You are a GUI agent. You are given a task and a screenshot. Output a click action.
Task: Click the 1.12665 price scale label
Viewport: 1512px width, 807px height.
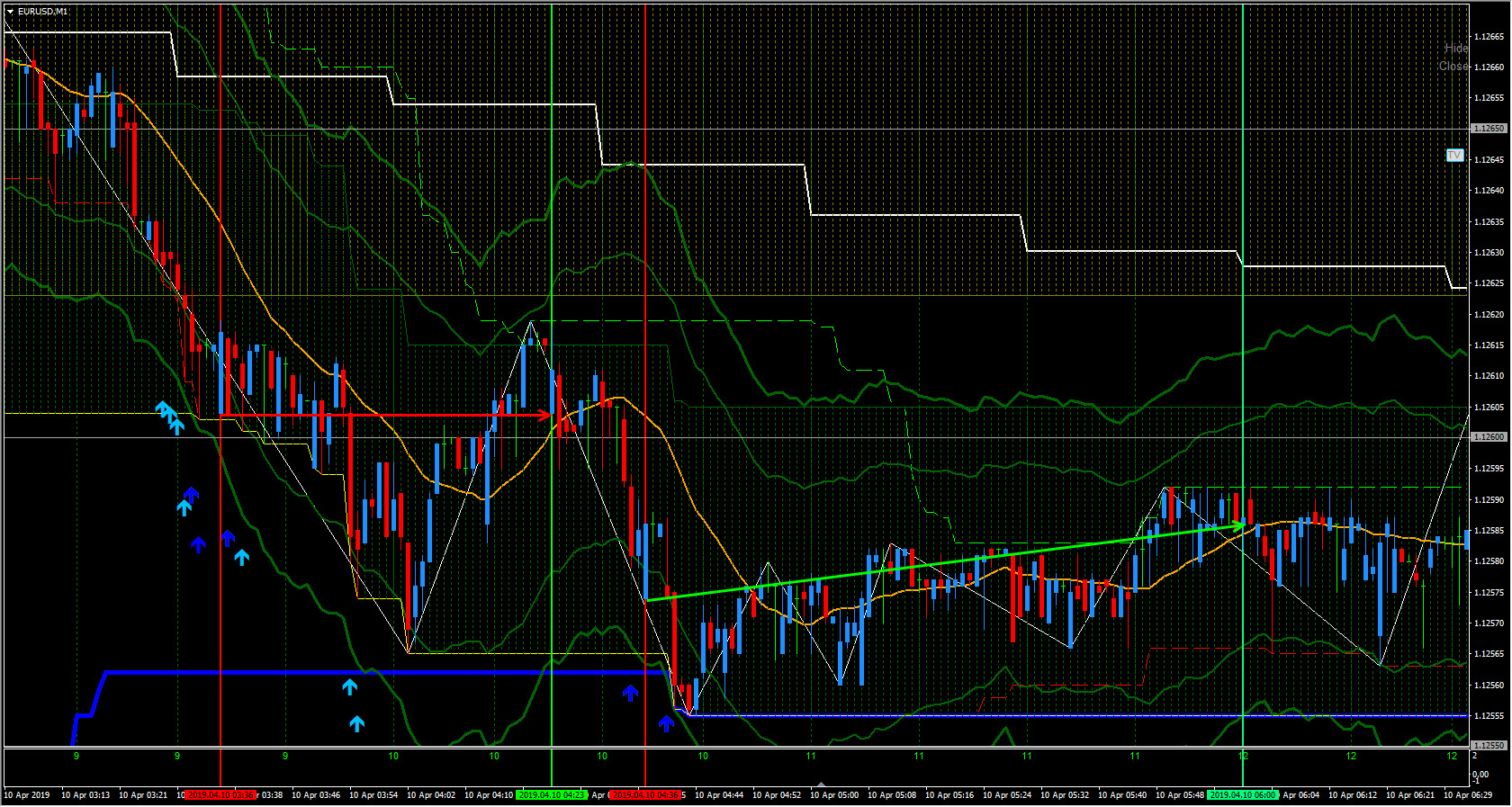tap(1489, 37)
